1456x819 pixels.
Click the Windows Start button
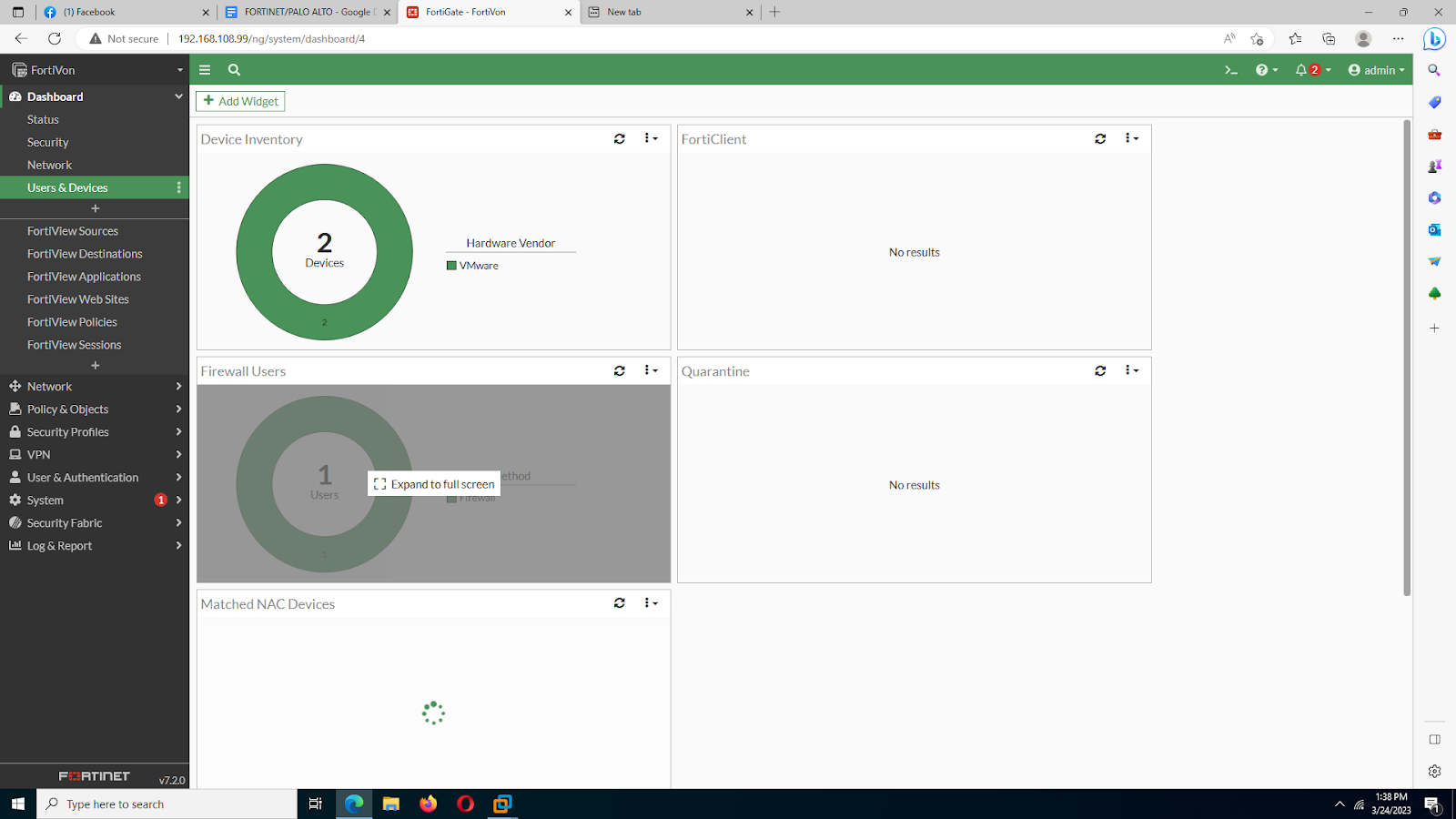[18, 804]
